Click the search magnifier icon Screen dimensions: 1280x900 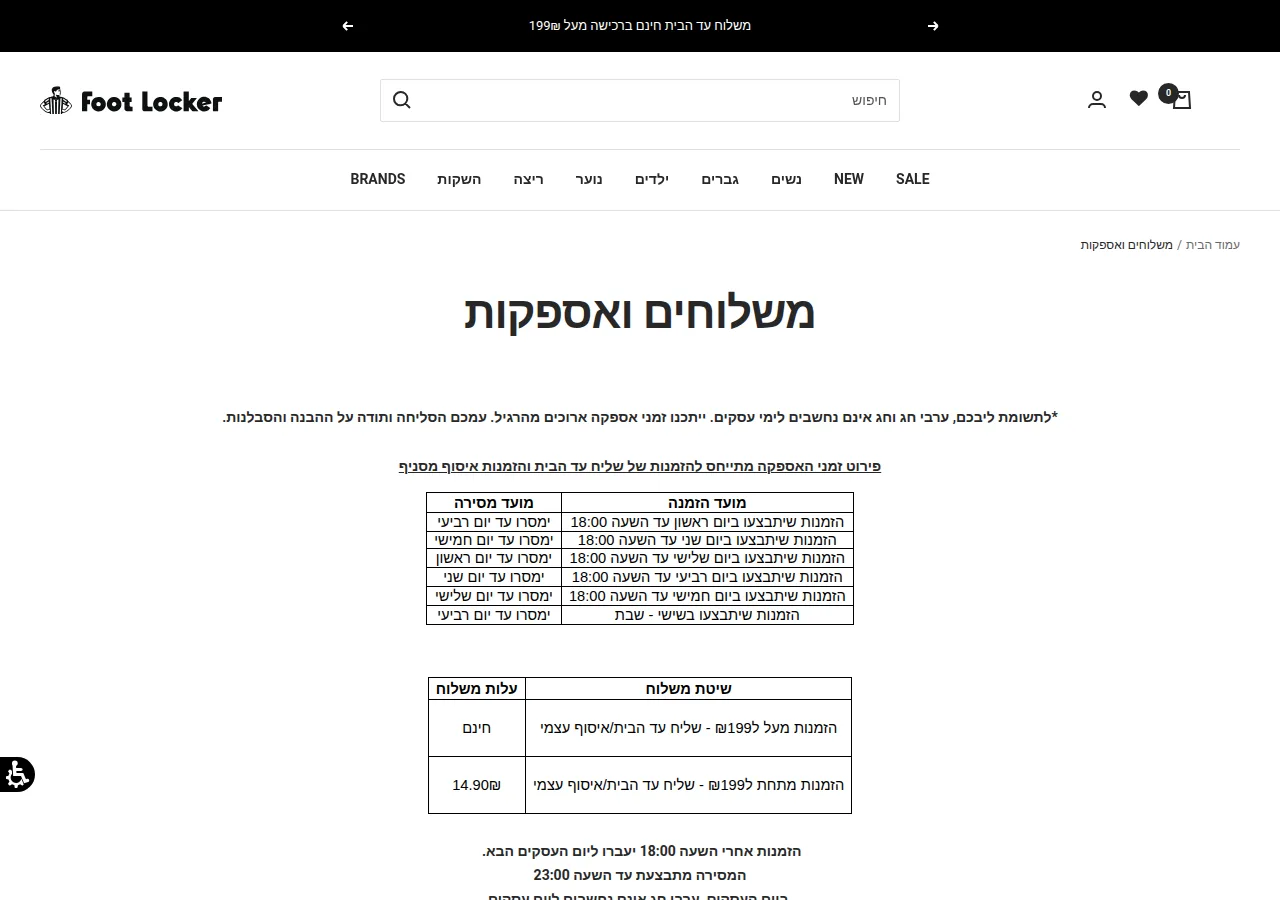tap(402, 100)
